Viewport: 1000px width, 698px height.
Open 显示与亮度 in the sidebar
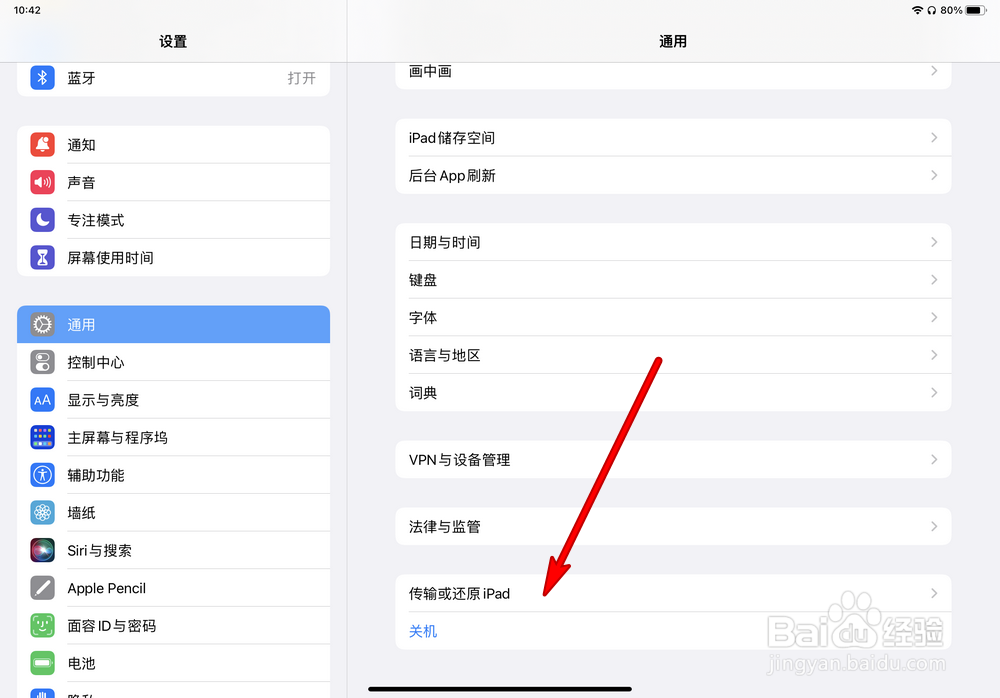coord(173,400)
